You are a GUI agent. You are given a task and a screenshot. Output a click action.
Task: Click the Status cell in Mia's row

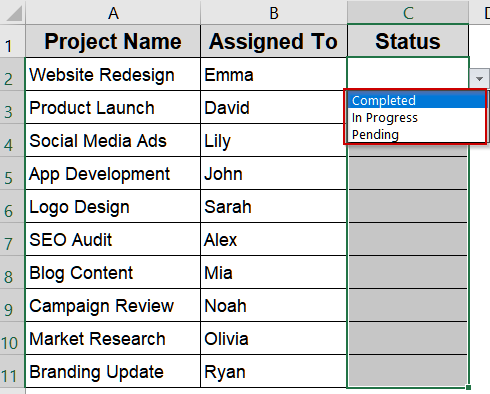pos(408,272)
